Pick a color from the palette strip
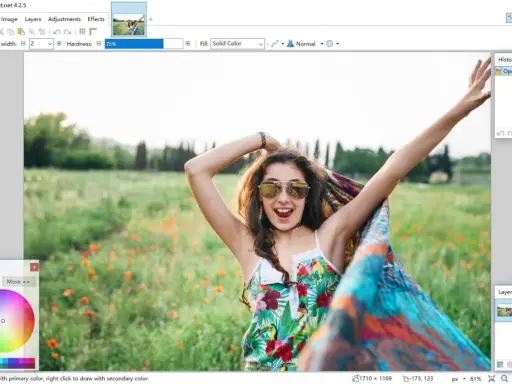The height and width of the screenshot is (384, 512). (17, 363)
